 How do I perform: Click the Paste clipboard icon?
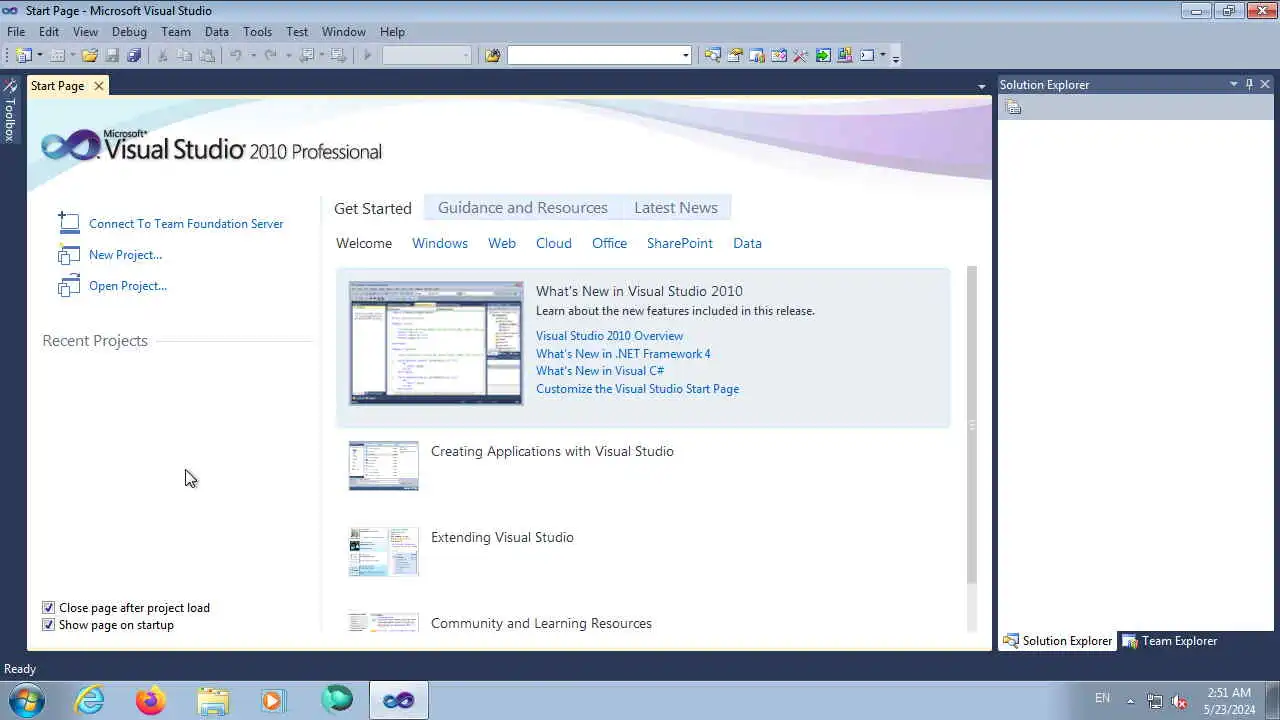[x=207, y=56]
